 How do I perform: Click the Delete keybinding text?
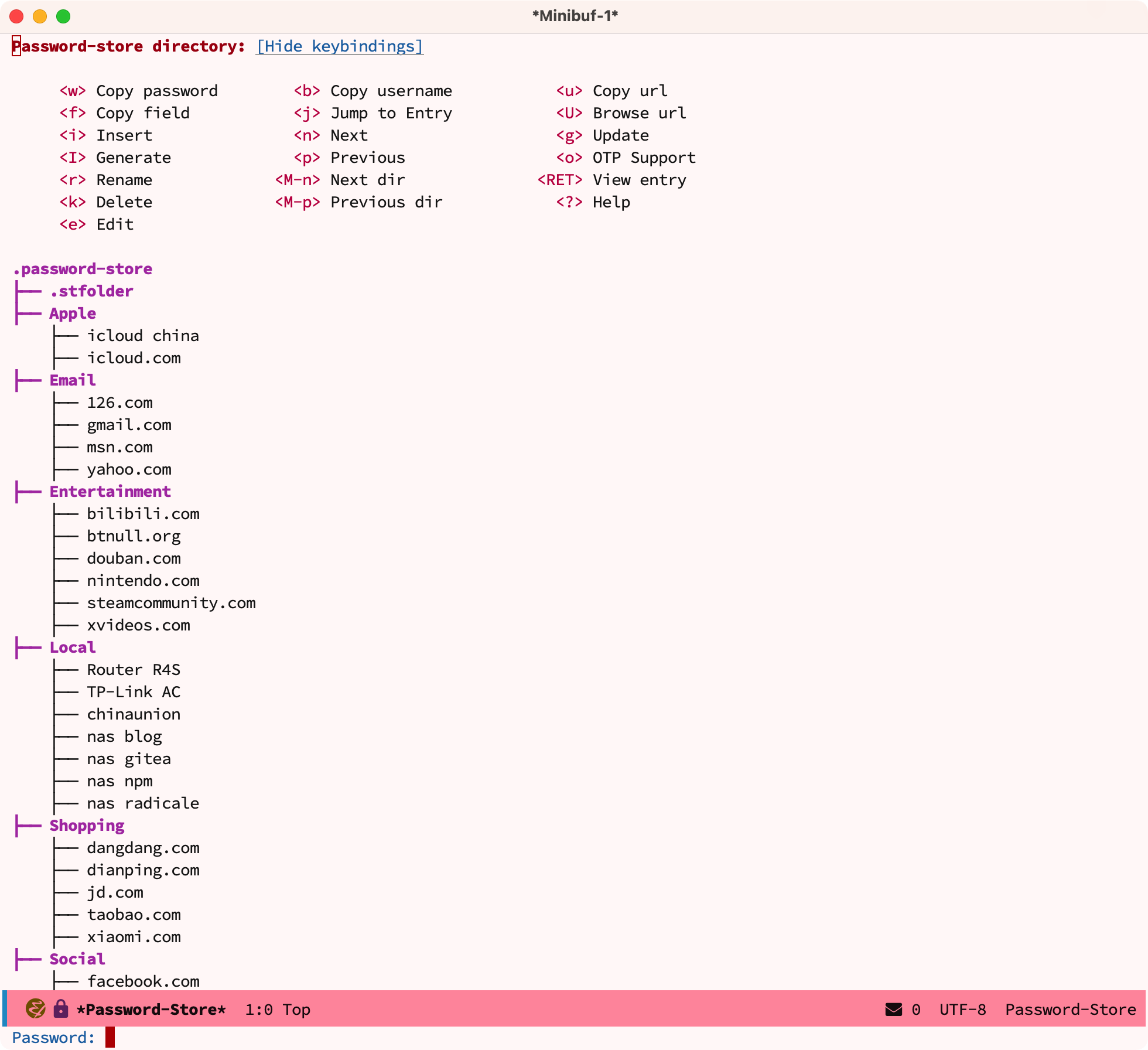(x=124, y=202)
